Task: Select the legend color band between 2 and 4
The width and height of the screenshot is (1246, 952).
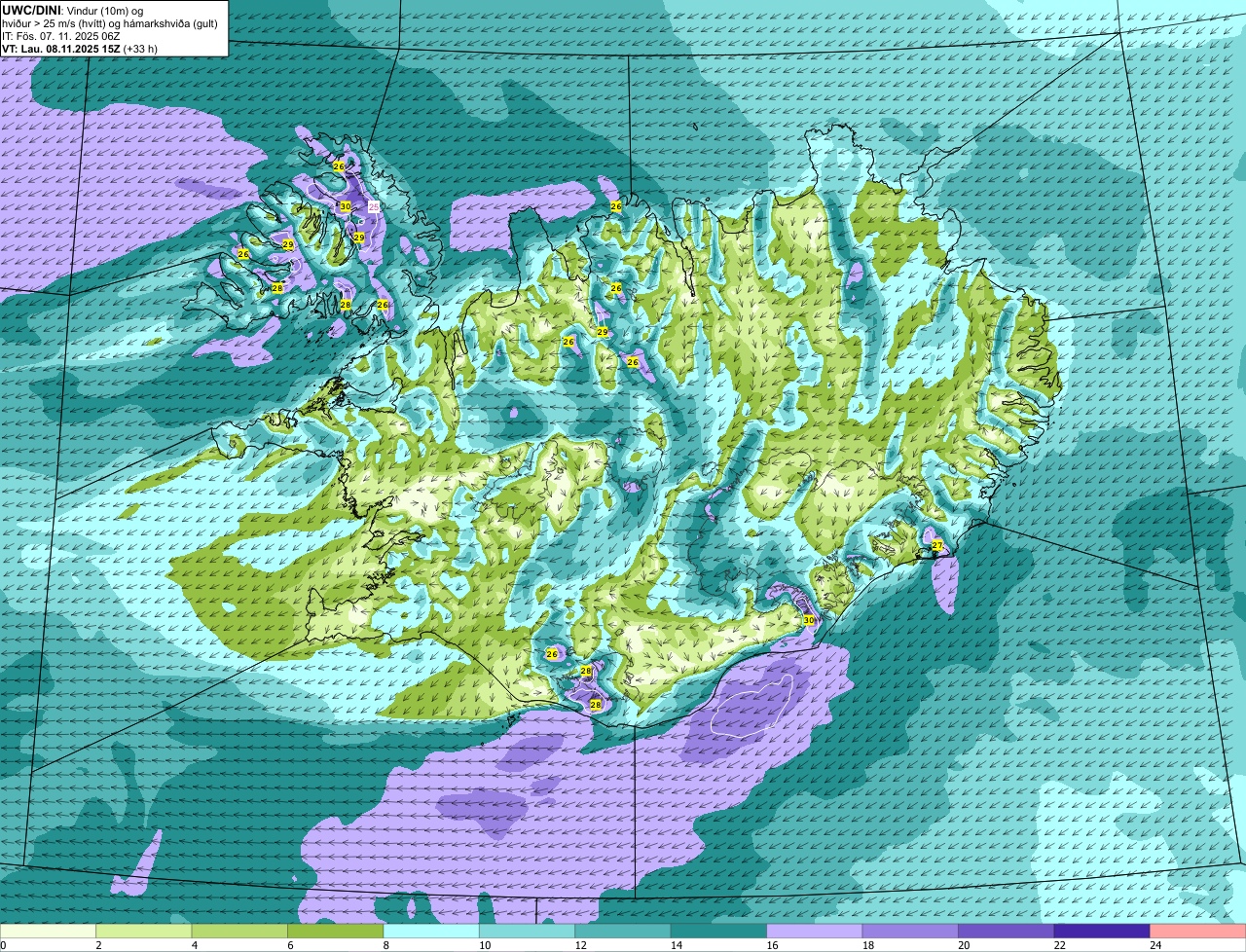Action: click(144, 932)
